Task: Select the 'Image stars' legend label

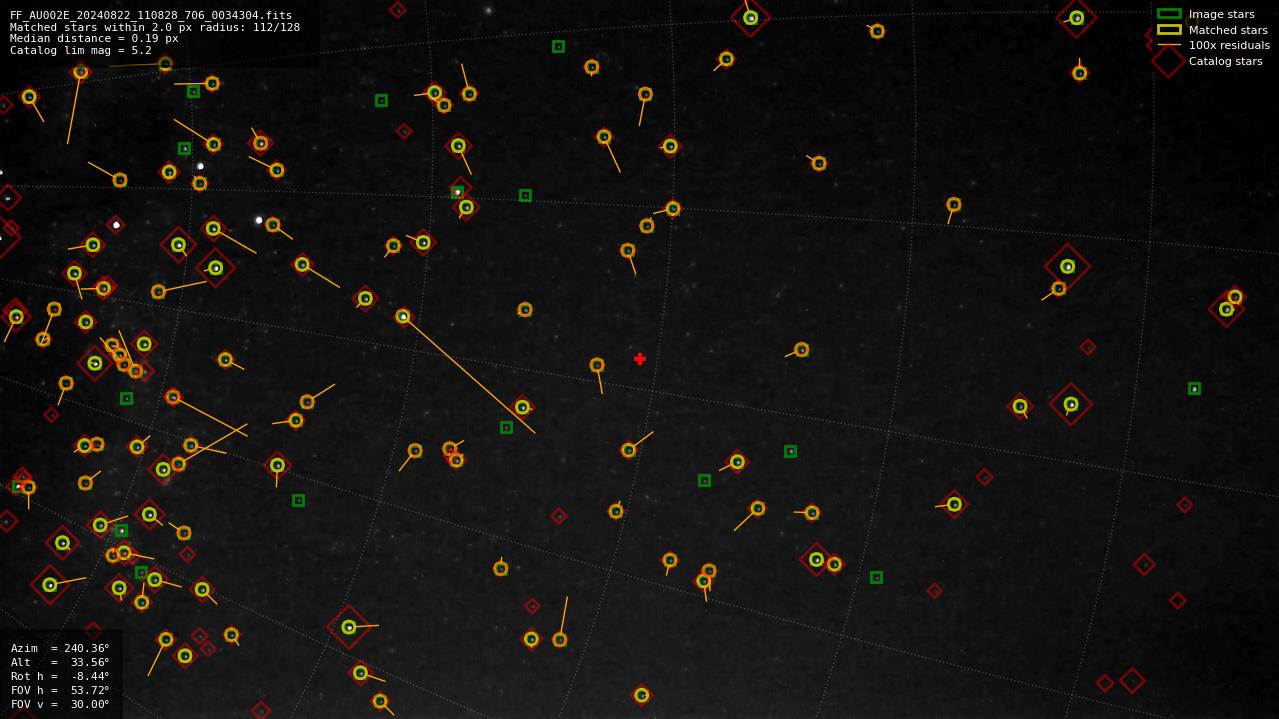Action: click(x=1221, y=14)
